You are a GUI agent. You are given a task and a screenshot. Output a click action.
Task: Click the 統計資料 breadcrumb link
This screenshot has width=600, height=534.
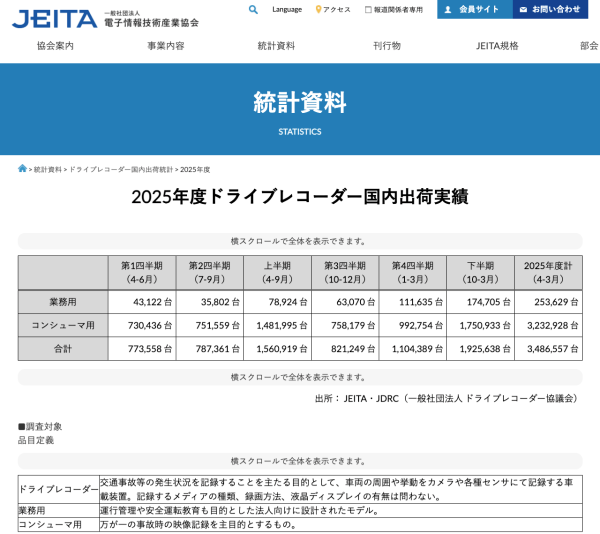[47, 169]
